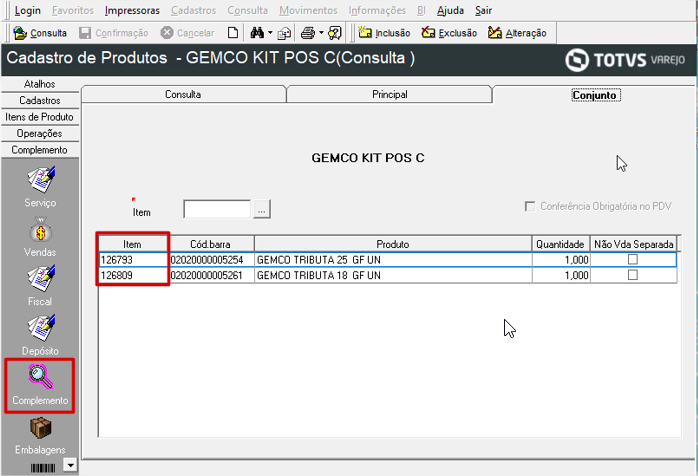Click the blank new document icon
698x476 pixels.
[x=233, y=33]
